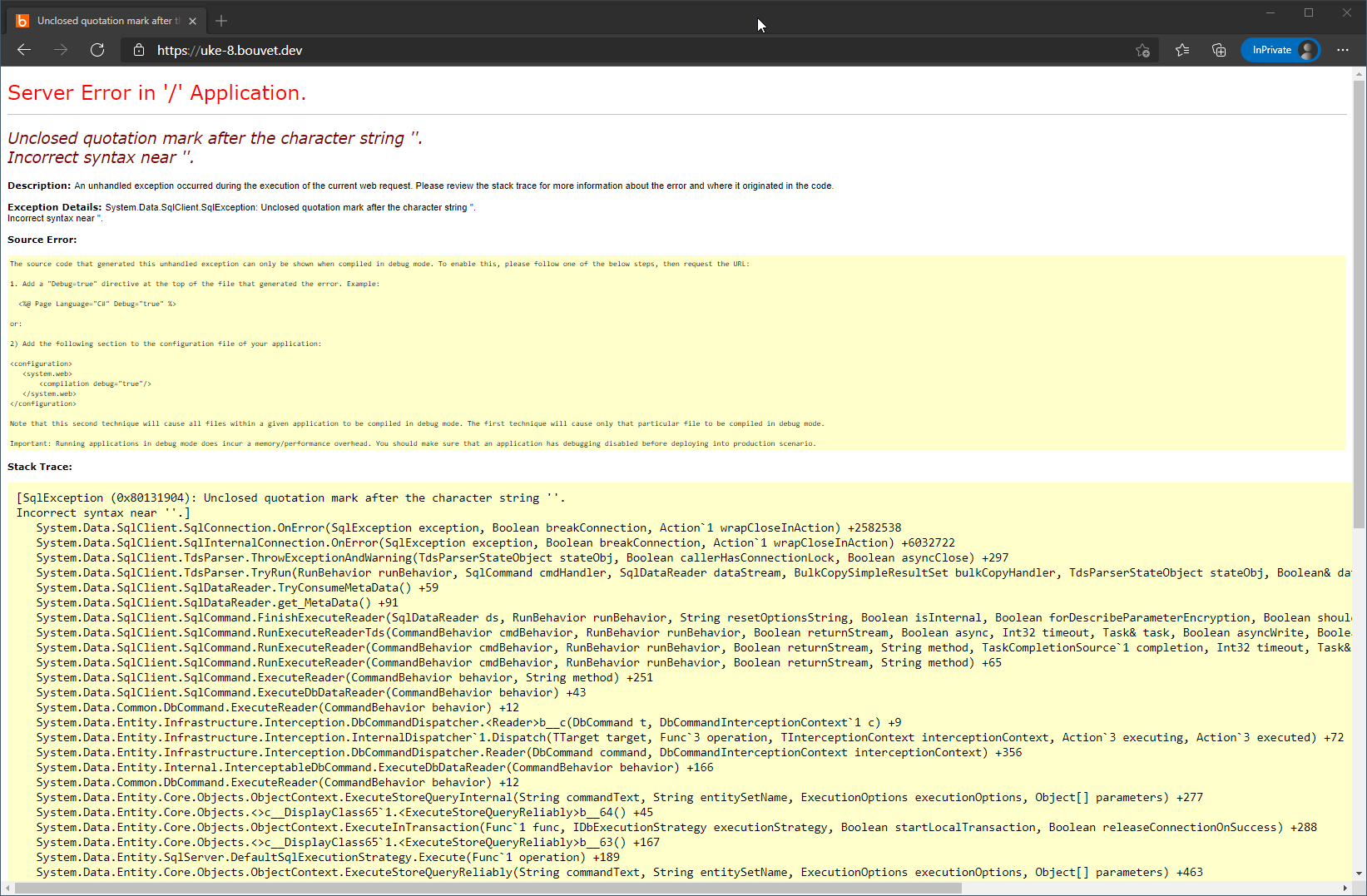
Task: Click the scroll left arrow at the bottom
Action: [x=7, y=889]
